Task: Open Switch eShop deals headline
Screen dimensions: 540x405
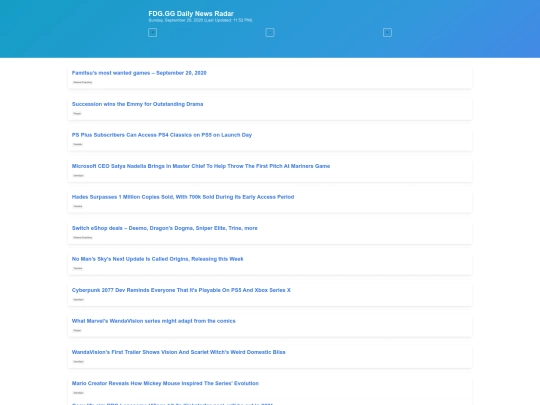Action: click(x=165, y=228)
